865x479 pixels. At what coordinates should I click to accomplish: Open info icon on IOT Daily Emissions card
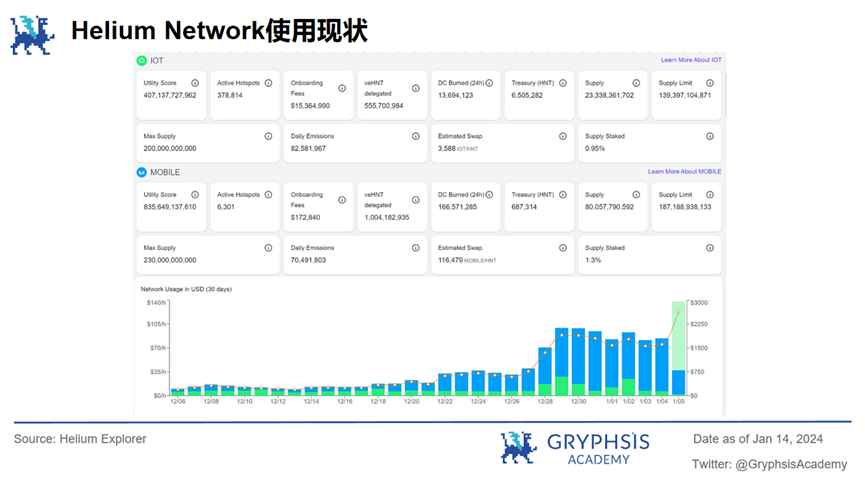pos(415,136)
